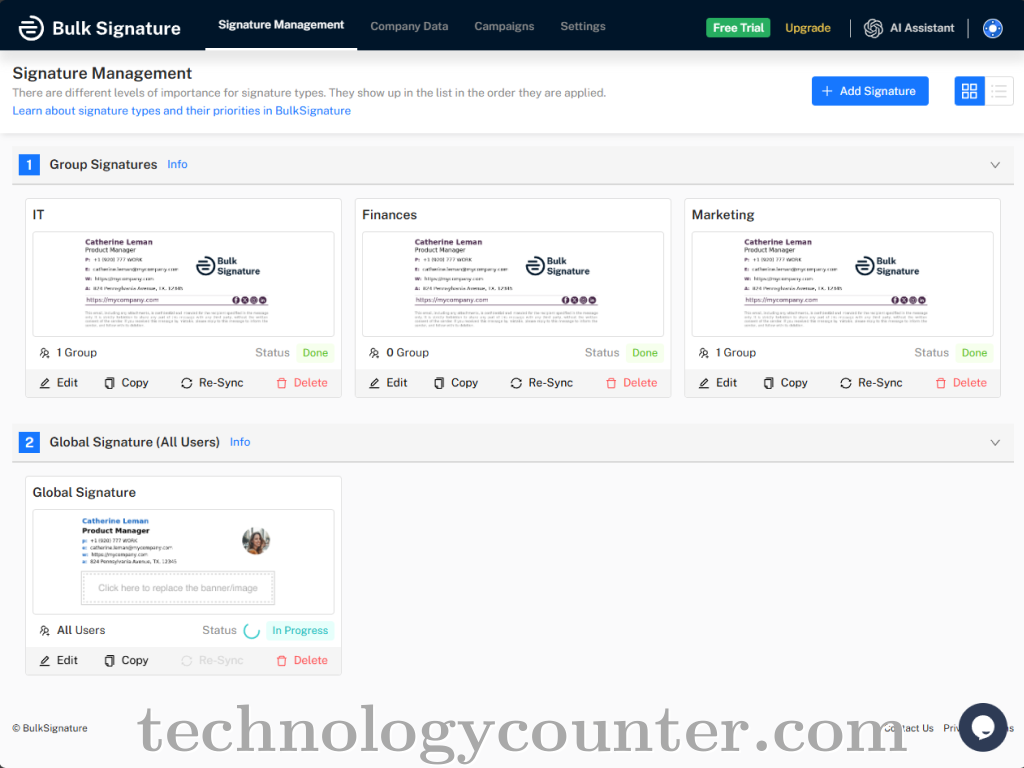
Task: Switch to list view layout
Action: [999, 91]
